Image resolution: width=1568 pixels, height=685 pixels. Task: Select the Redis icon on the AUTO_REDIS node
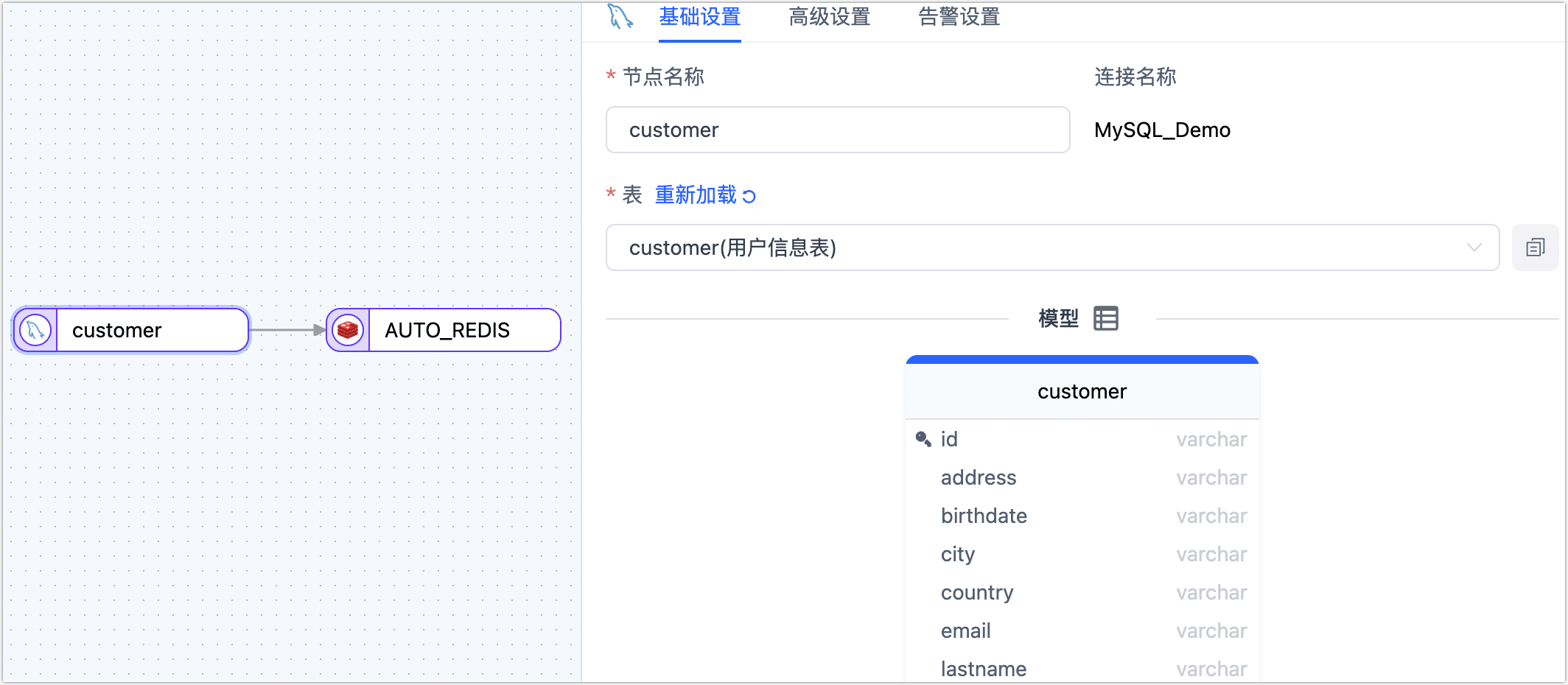coord(346,330)
